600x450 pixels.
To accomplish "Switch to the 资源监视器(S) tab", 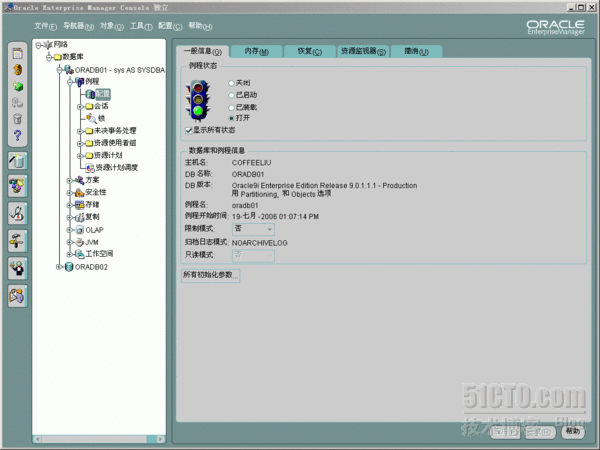I will point(363,51).
